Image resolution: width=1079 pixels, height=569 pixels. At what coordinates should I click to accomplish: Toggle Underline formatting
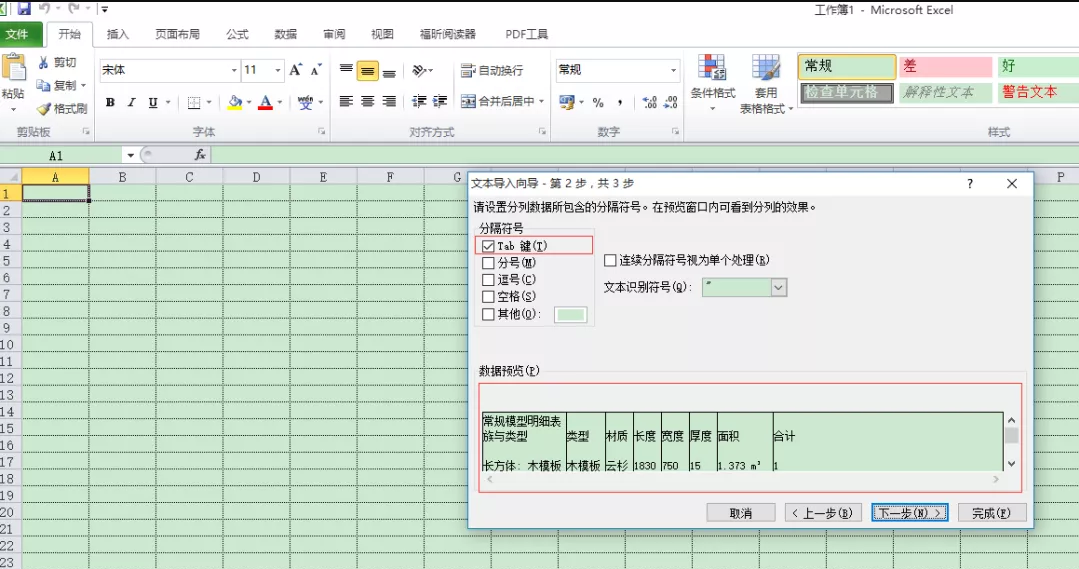pos(153,103)
